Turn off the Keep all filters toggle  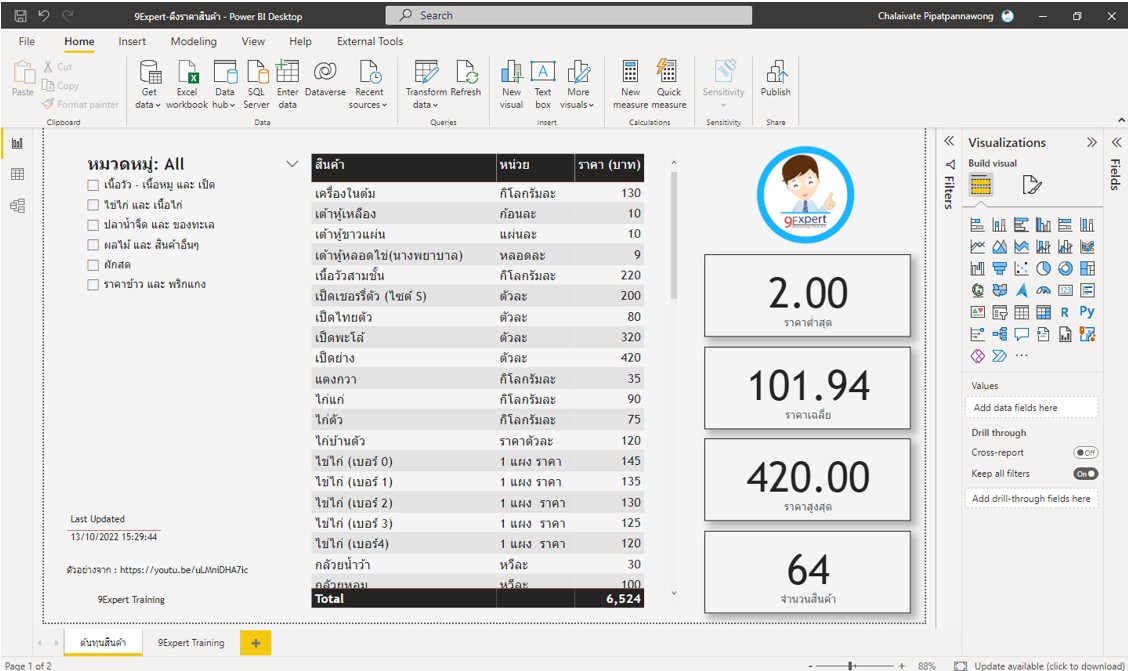point(1086,473)
